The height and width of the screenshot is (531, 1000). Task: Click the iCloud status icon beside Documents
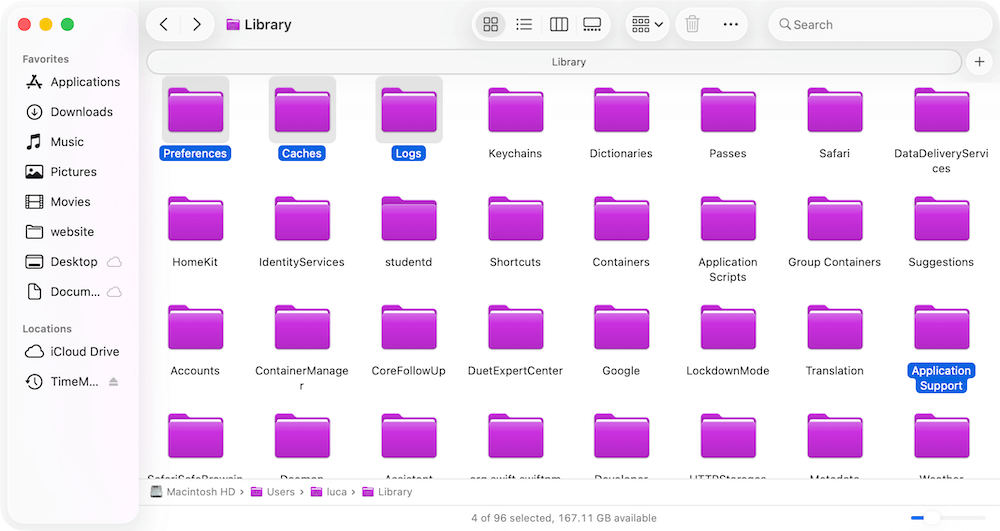(x=114, y=292)
